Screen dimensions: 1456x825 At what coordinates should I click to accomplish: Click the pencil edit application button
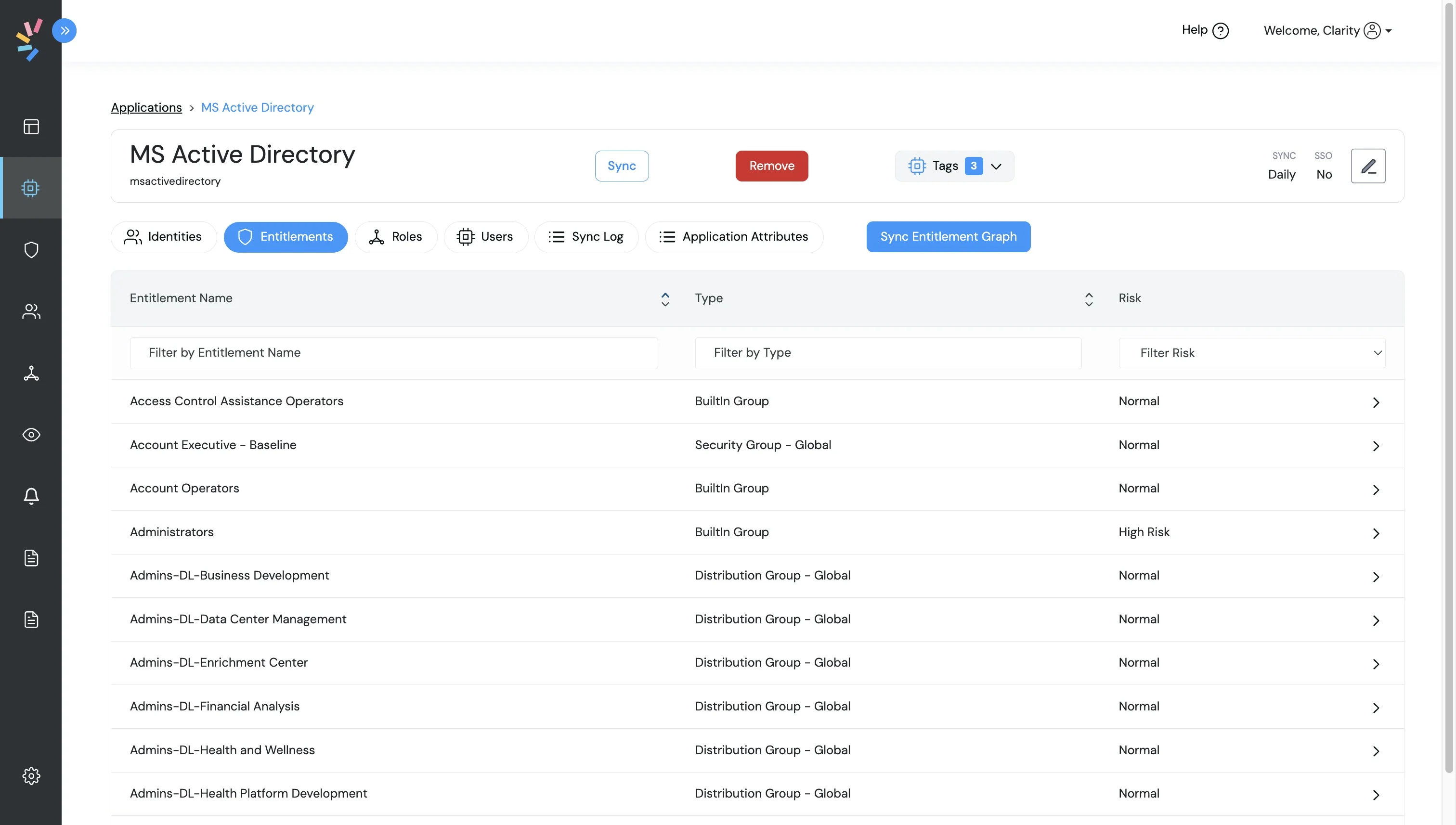pos(1368,166)
